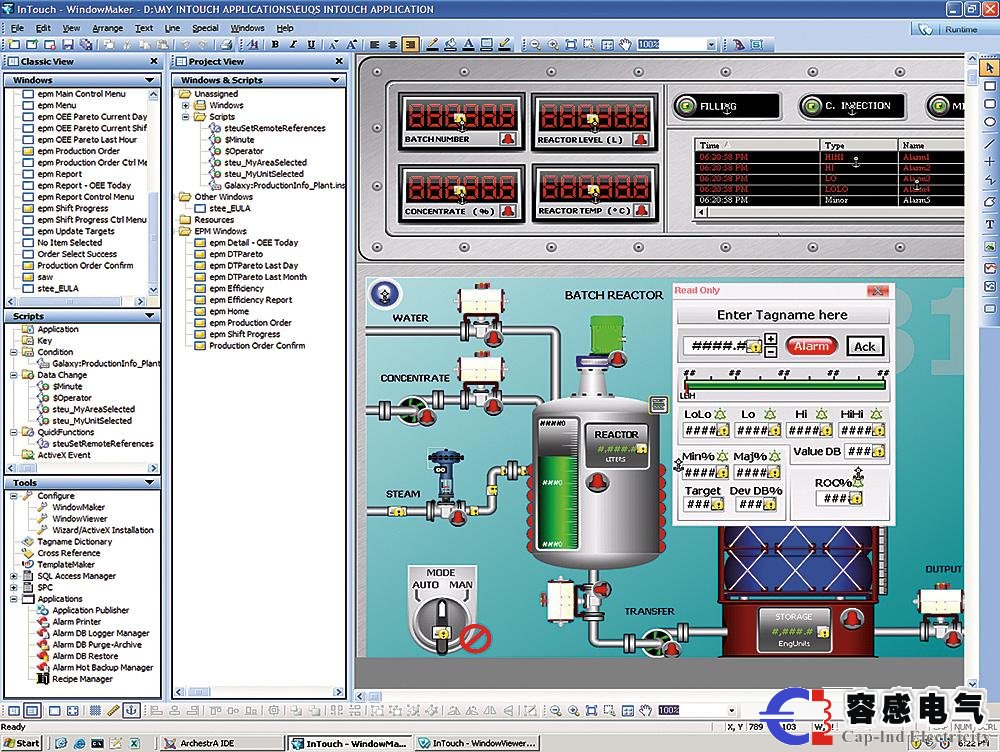Click the LoLo alarm bell icon

click(720, 414)
